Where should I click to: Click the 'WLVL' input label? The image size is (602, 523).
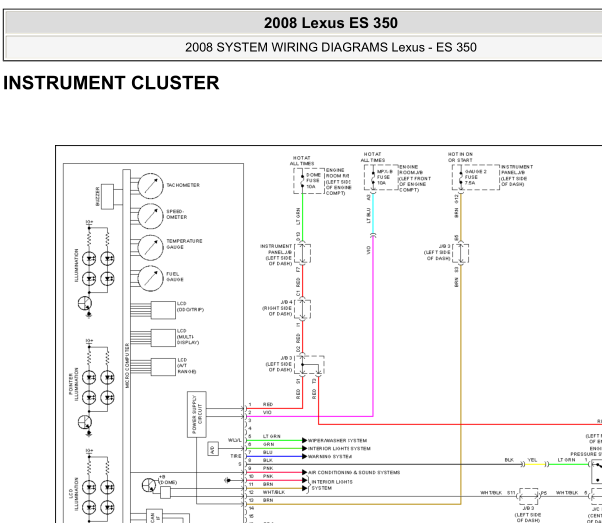235,440
